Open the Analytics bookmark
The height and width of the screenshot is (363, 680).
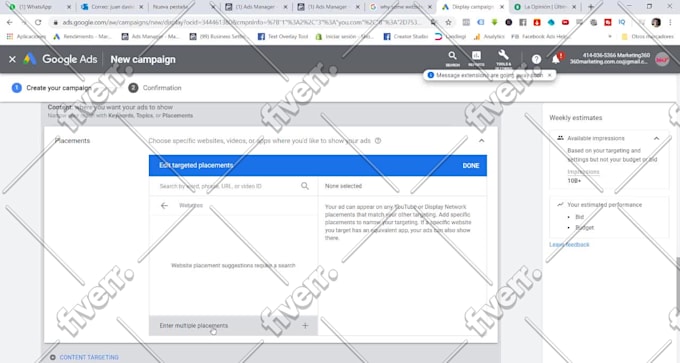(489, 37)
